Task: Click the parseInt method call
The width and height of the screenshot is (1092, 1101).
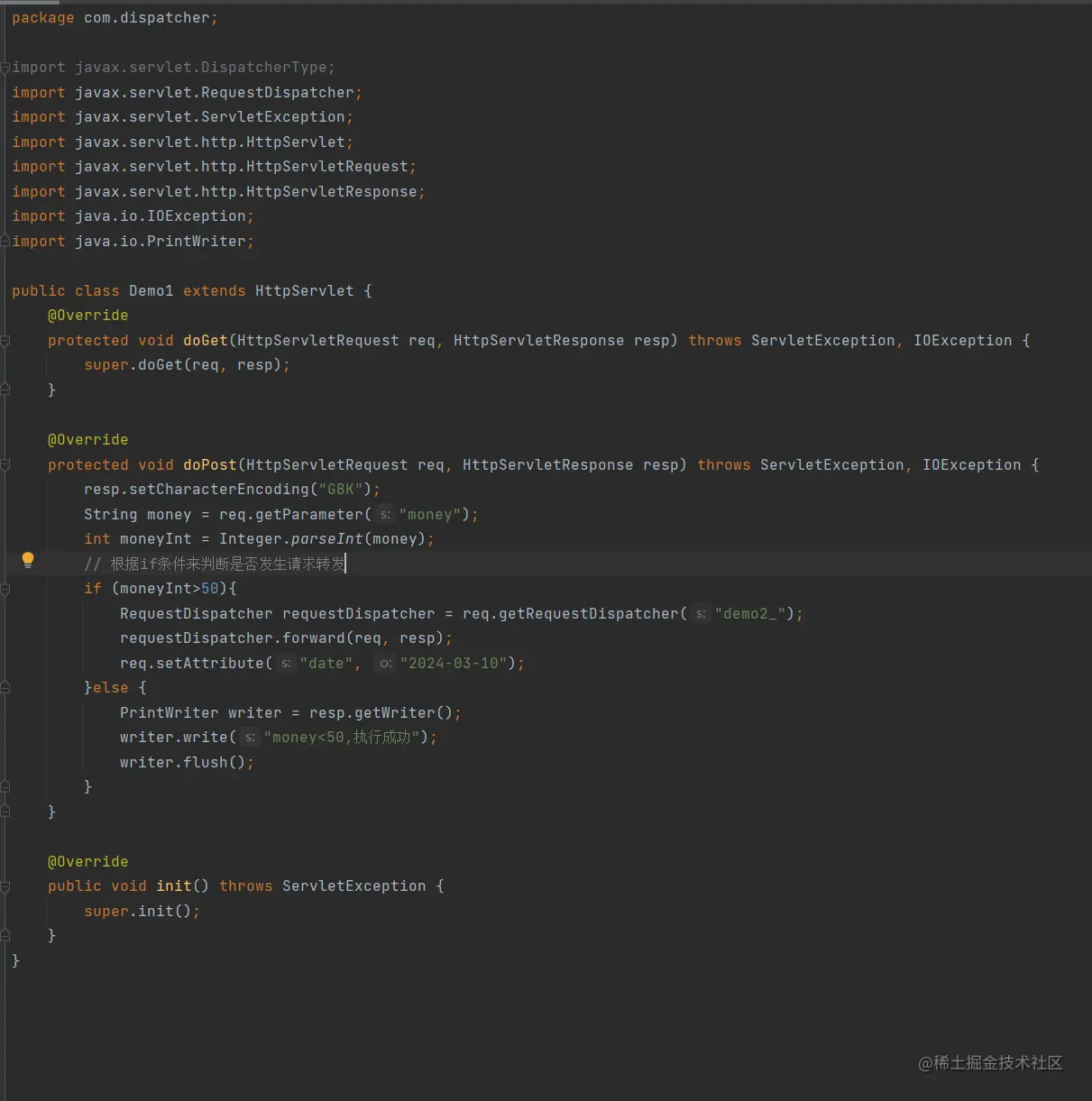Action: point(327,539)
